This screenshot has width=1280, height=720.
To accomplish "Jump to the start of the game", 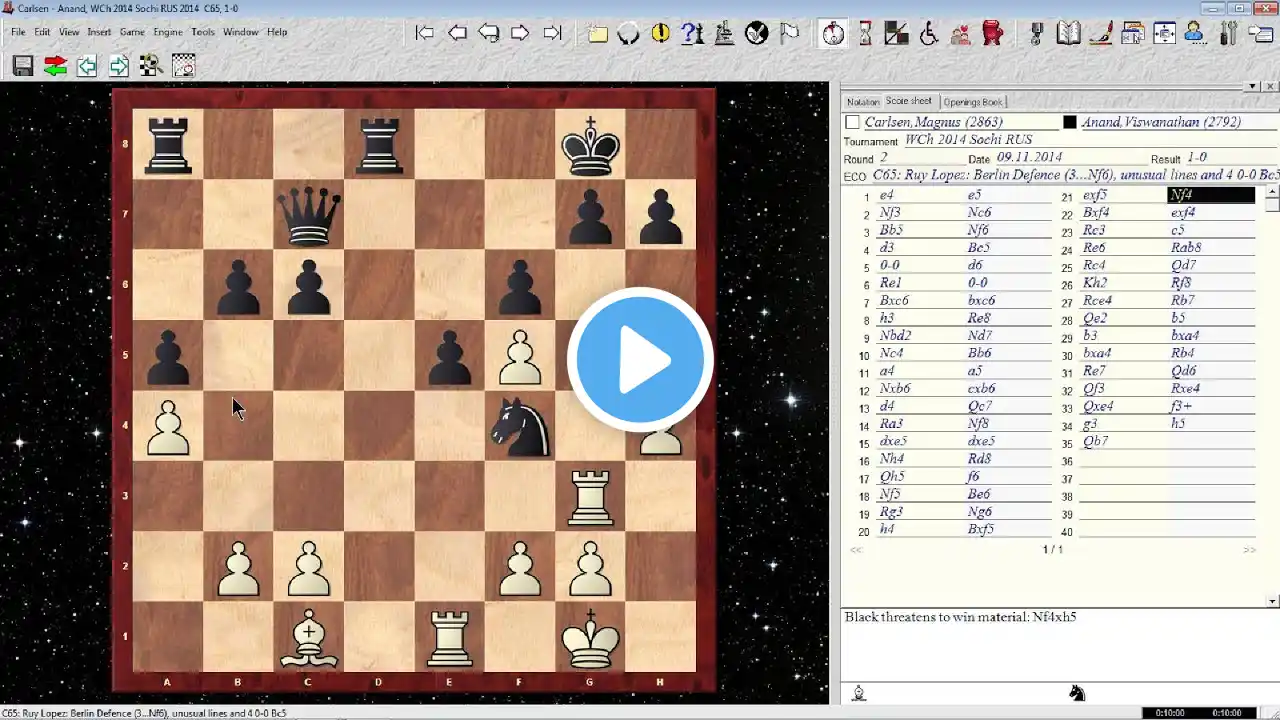I will 425,33.
